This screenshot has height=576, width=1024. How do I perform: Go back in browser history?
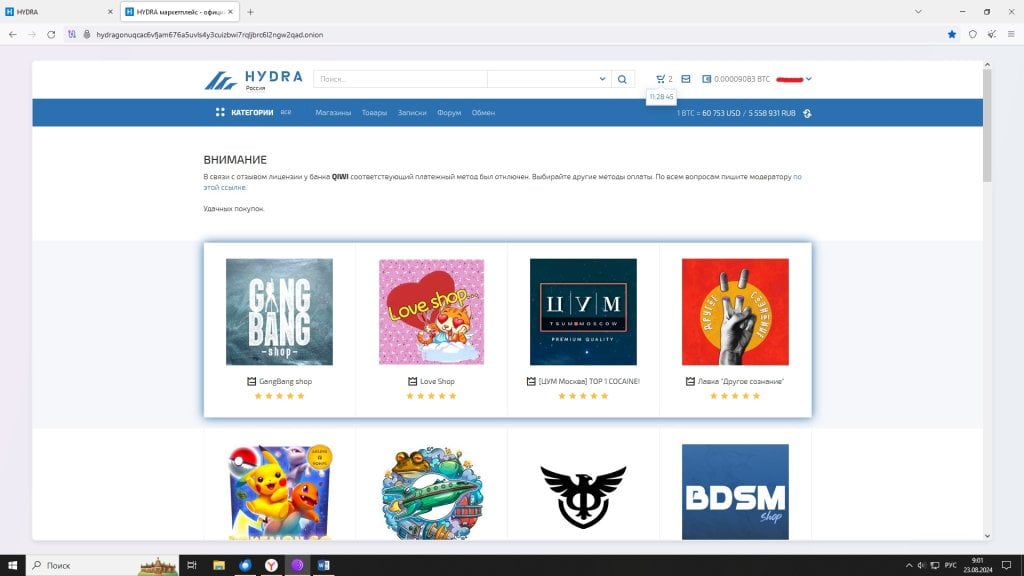pyautogui.click(x=13, y=35)
